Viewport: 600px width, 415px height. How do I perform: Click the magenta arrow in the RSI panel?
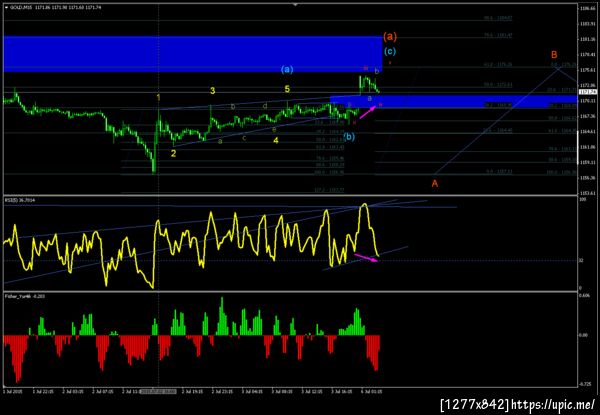366,257
